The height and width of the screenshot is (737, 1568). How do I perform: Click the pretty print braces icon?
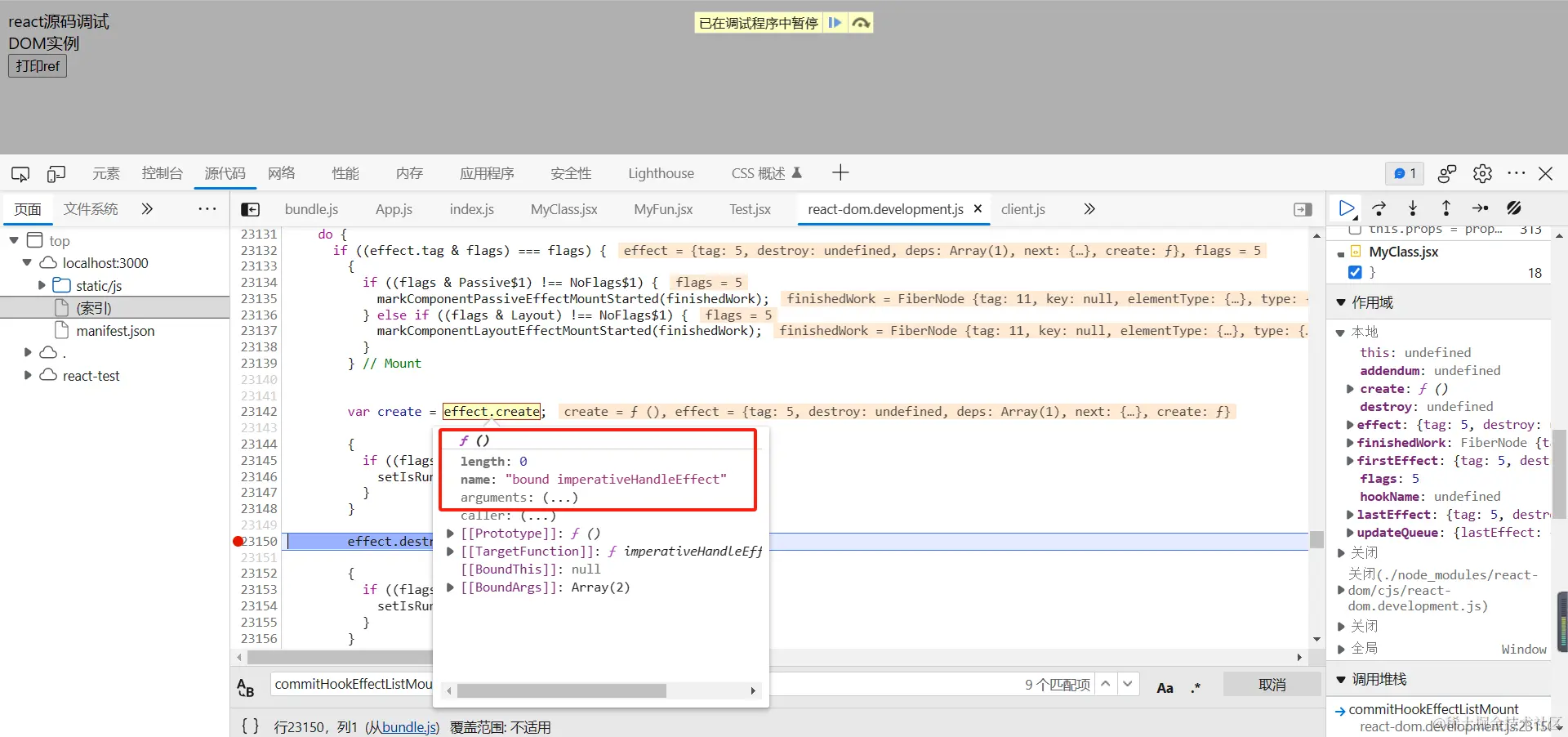pyautogui.click(x=250, y=726)
